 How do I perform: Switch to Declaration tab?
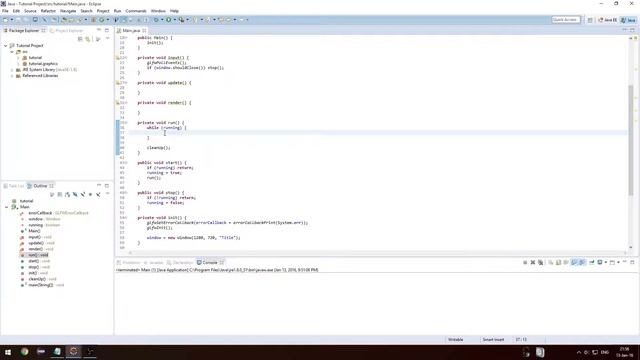[180, 262]
